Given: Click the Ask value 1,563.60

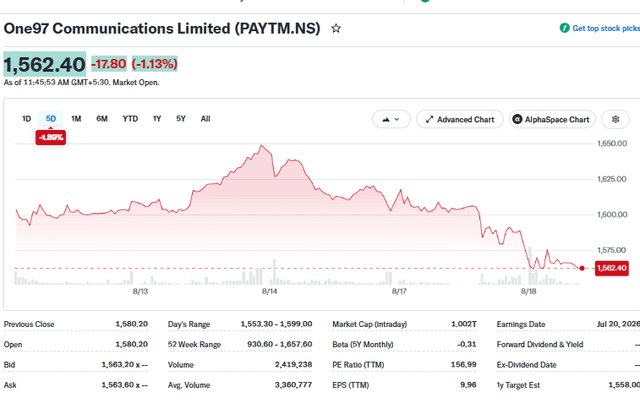Looking at the screenshot, I should point(124,385).
